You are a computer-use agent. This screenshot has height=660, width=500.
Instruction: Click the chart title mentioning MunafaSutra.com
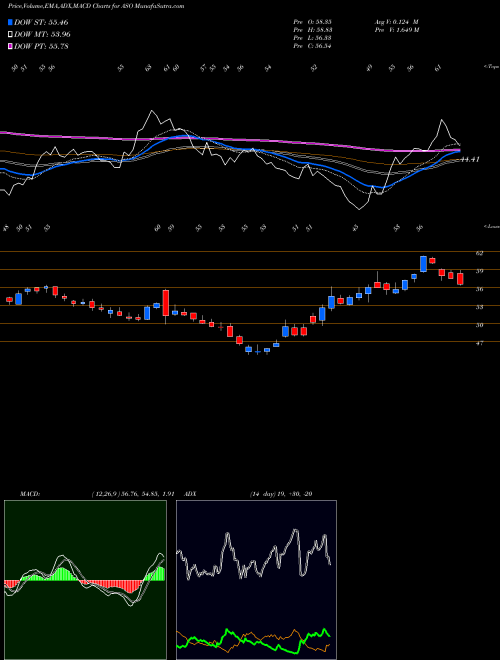pos(96,6)
